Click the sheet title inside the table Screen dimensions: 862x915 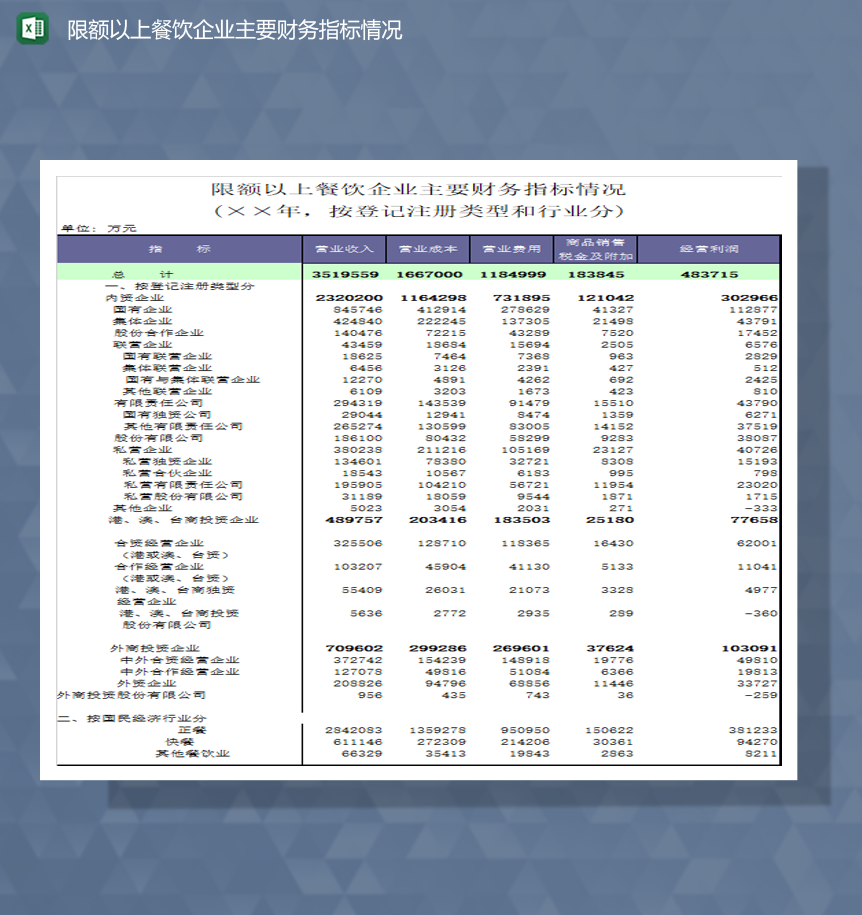point(418,189)
